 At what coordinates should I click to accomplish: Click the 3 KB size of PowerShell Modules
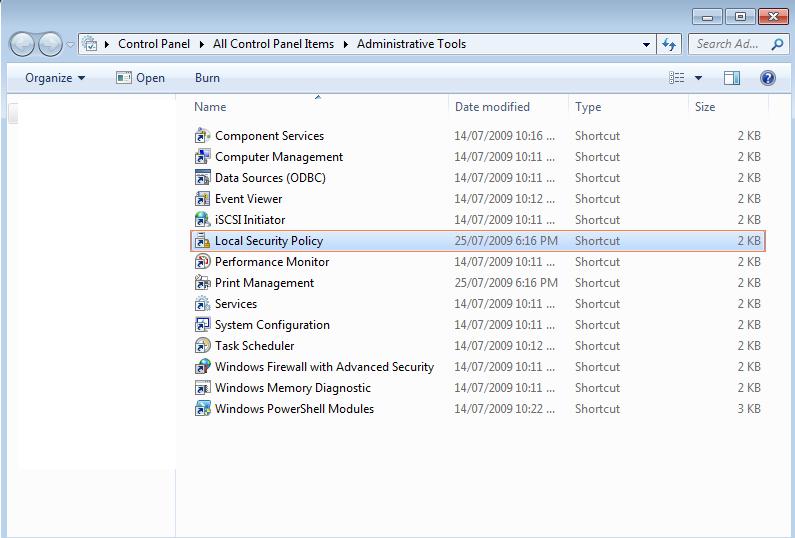(x=749, y=409)
